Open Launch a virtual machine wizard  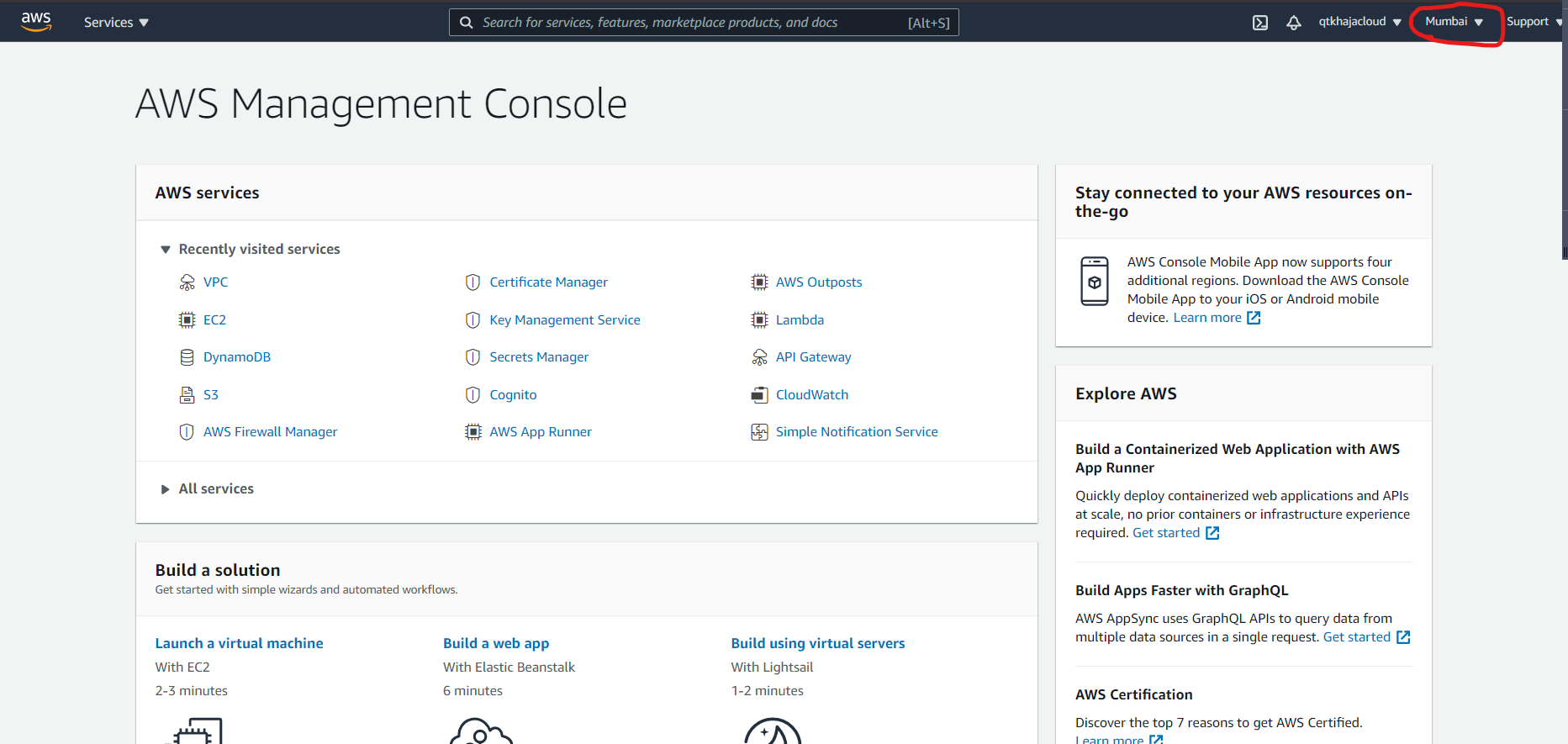239,643
